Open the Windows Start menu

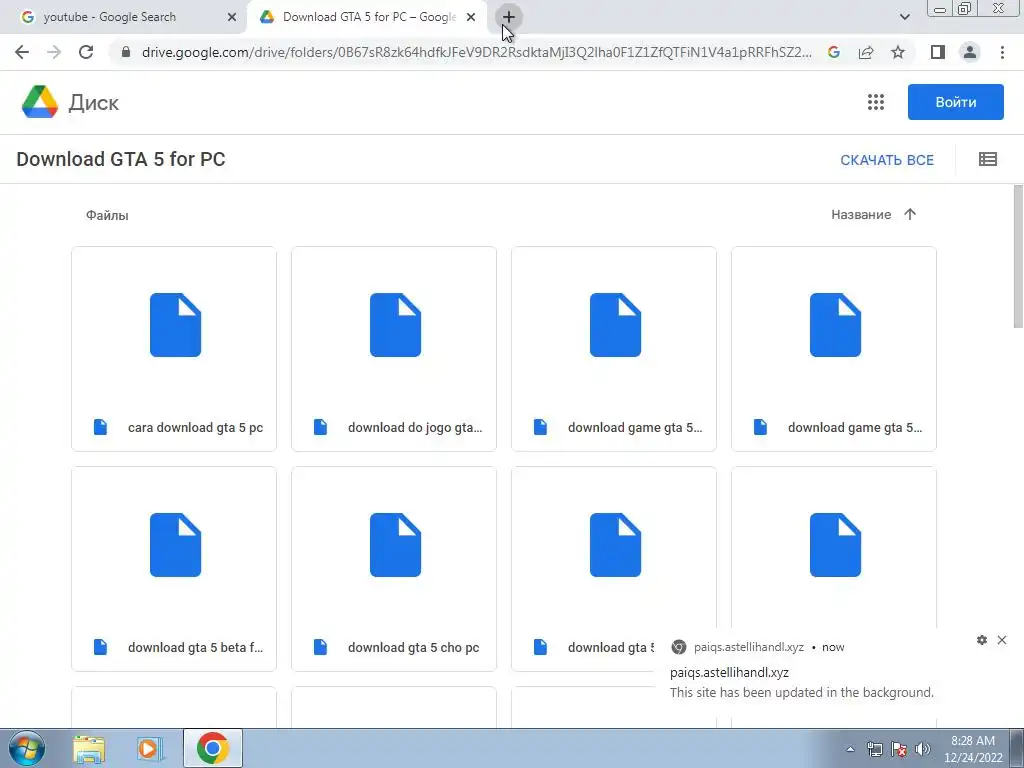tap(26, 748)
